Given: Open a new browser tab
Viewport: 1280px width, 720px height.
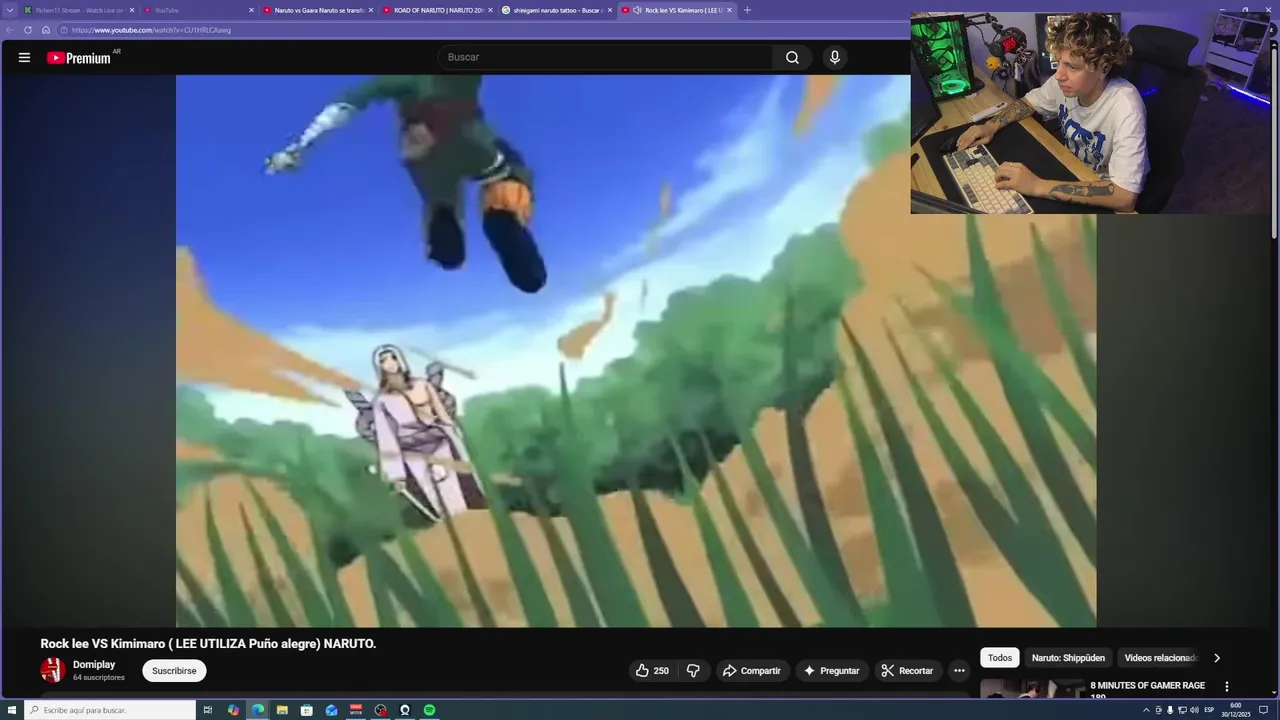Looking at the screenshot, I should pyautogui.click(x=747, y=10).
